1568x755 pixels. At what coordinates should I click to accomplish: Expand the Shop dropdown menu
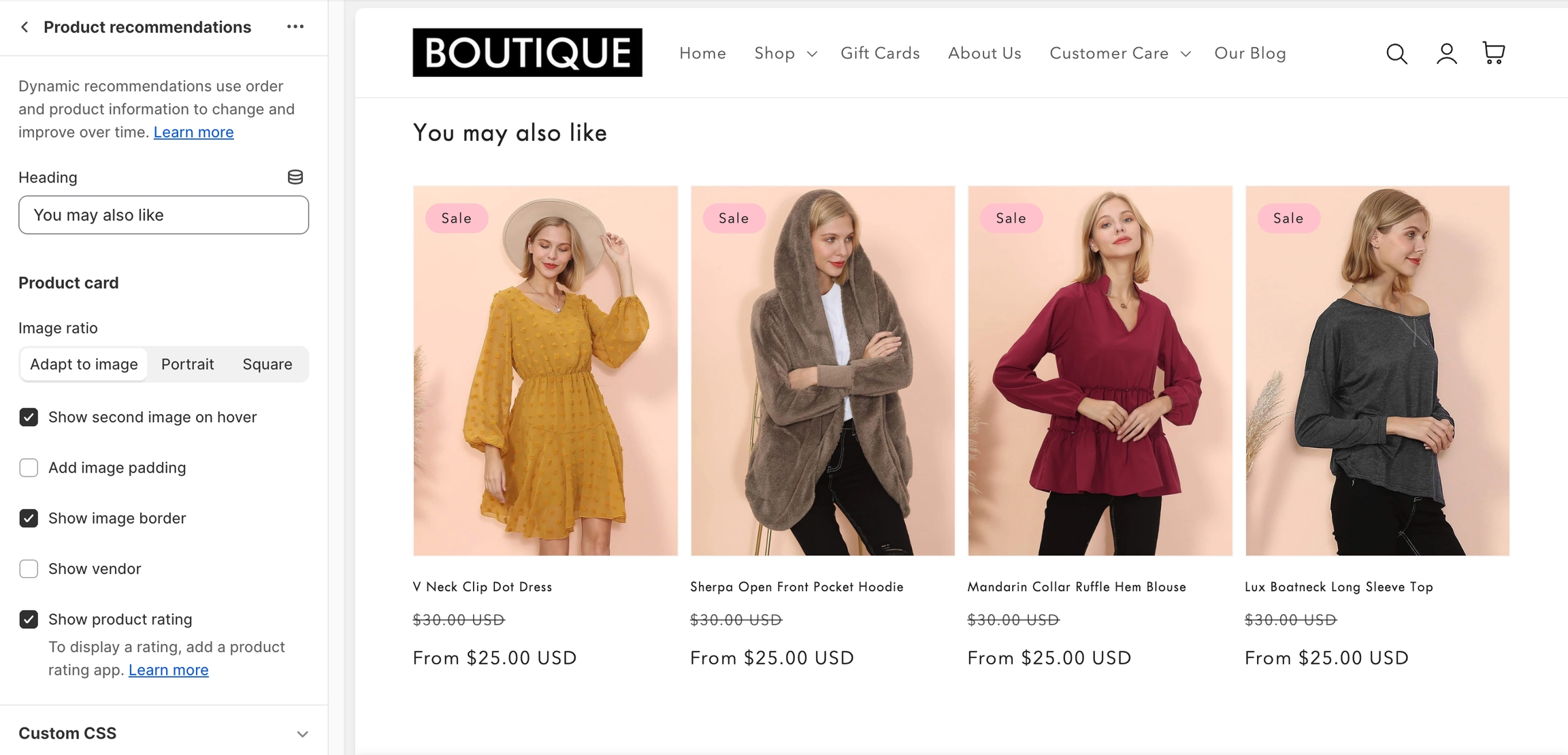tap(785, 53)
